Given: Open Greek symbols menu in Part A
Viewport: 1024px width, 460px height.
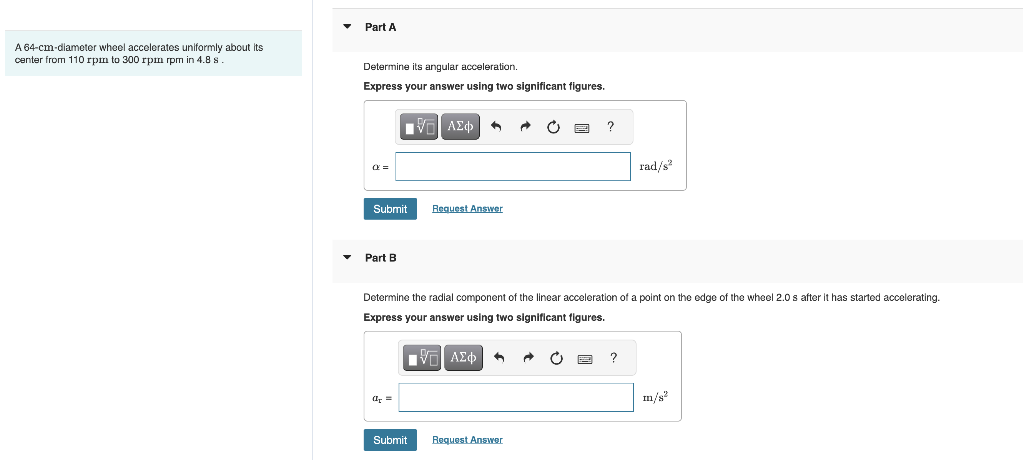Looking at the screenshot, I should point(460,126).
